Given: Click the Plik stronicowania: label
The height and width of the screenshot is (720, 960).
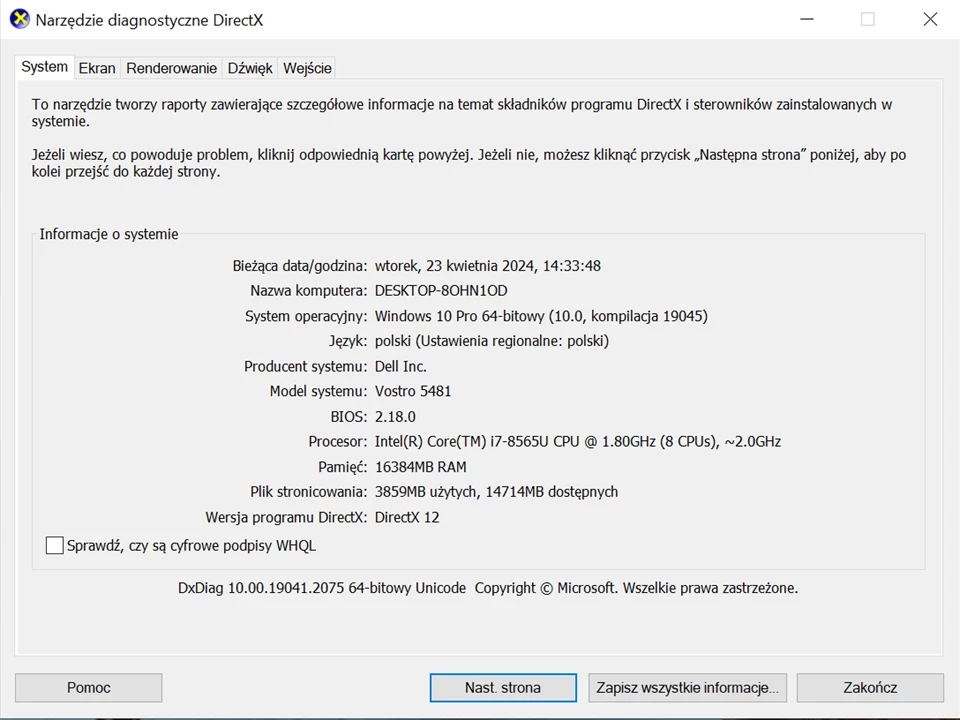Looking at the screenshot, I should pyautogui.click(x=309, y=492).
